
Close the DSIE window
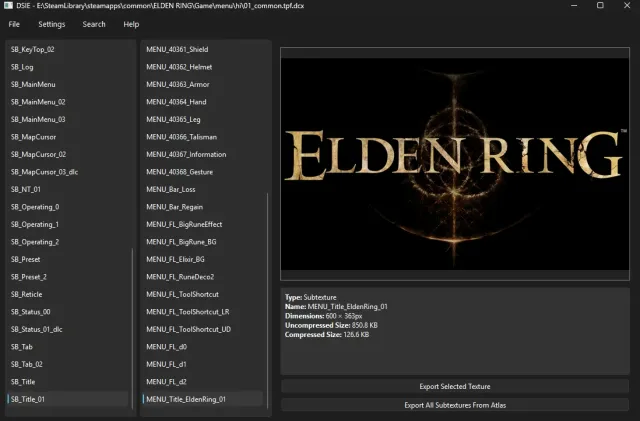pos(627,5)
